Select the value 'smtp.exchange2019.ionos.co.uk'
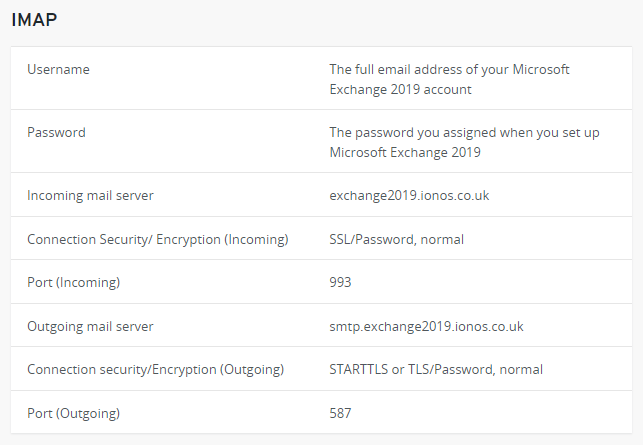The image size is (643, 445). pos(426,326)
